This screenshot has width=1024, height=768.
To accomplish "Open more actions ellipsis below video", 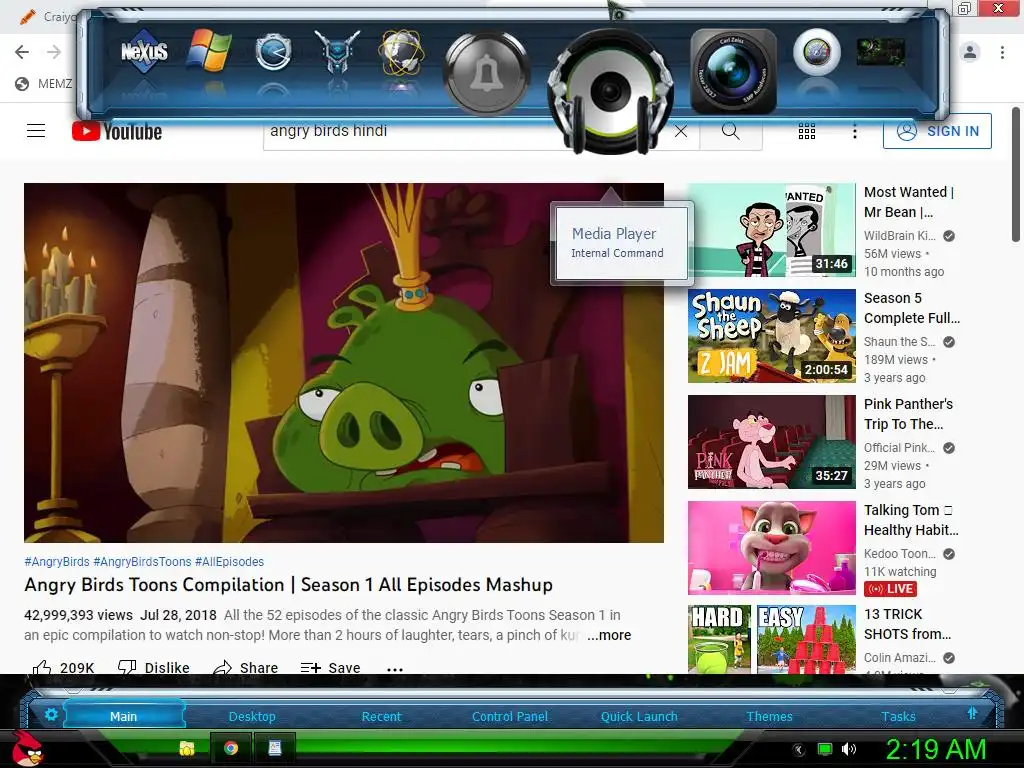I will 394,668.
